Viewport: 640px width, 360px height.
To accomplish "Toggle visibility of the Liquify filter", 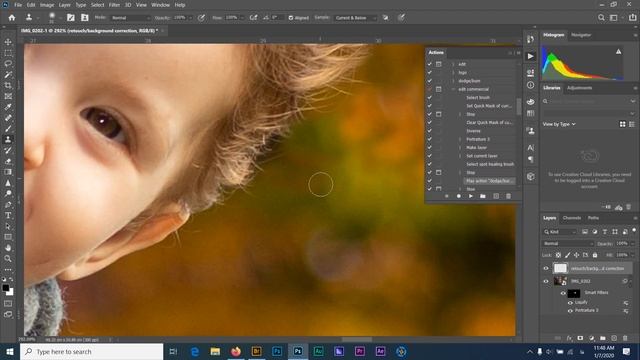I will [570, 303].
